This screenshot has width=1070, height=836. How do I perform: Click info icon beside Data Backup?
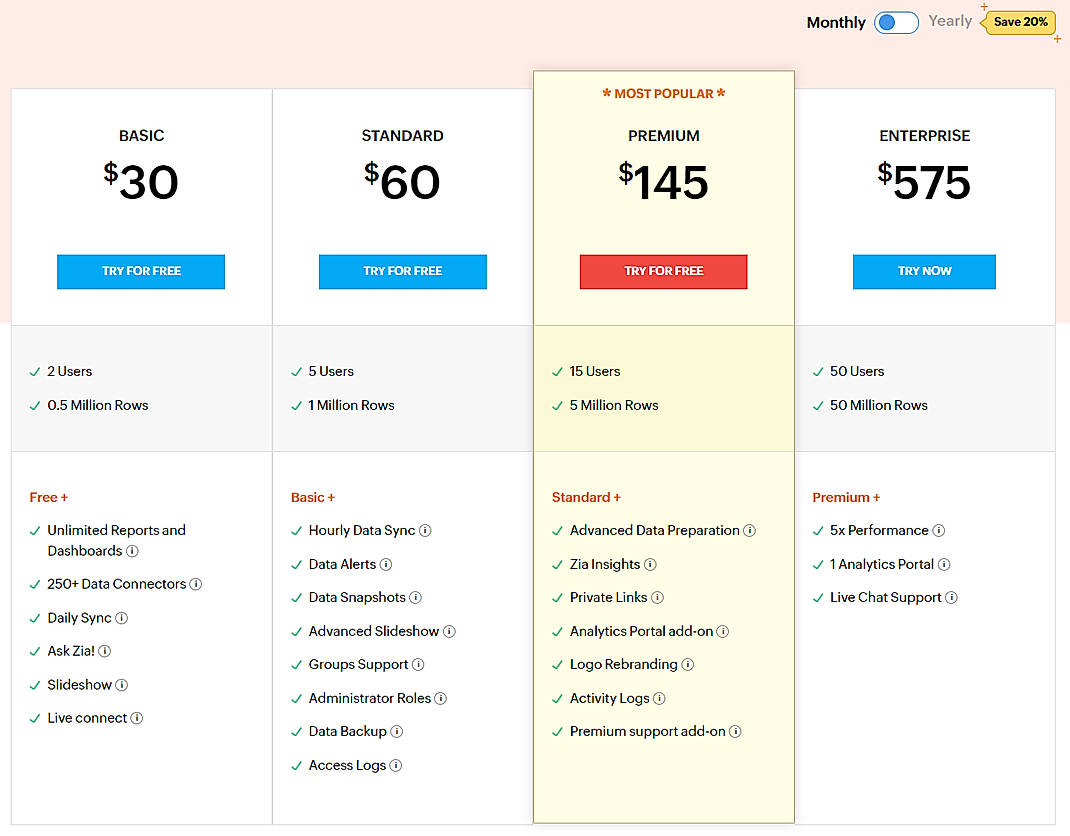(x=396, y=731)
